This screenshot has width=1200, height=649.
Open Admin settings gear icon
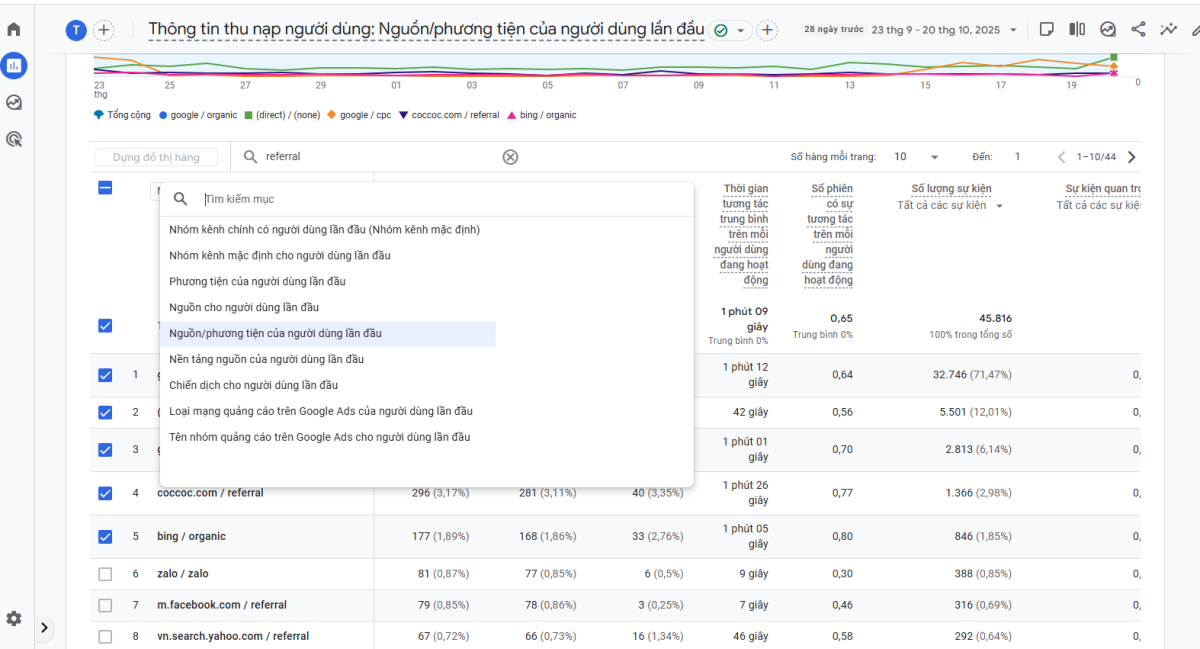coord(14,618)
